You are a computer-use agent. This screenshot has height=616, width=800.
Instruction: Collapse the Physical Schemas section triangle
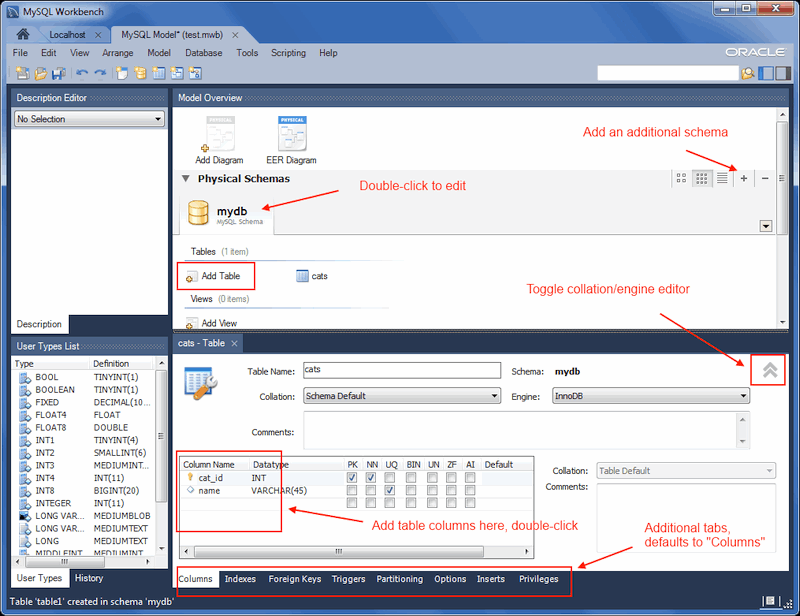pos(185,178)
